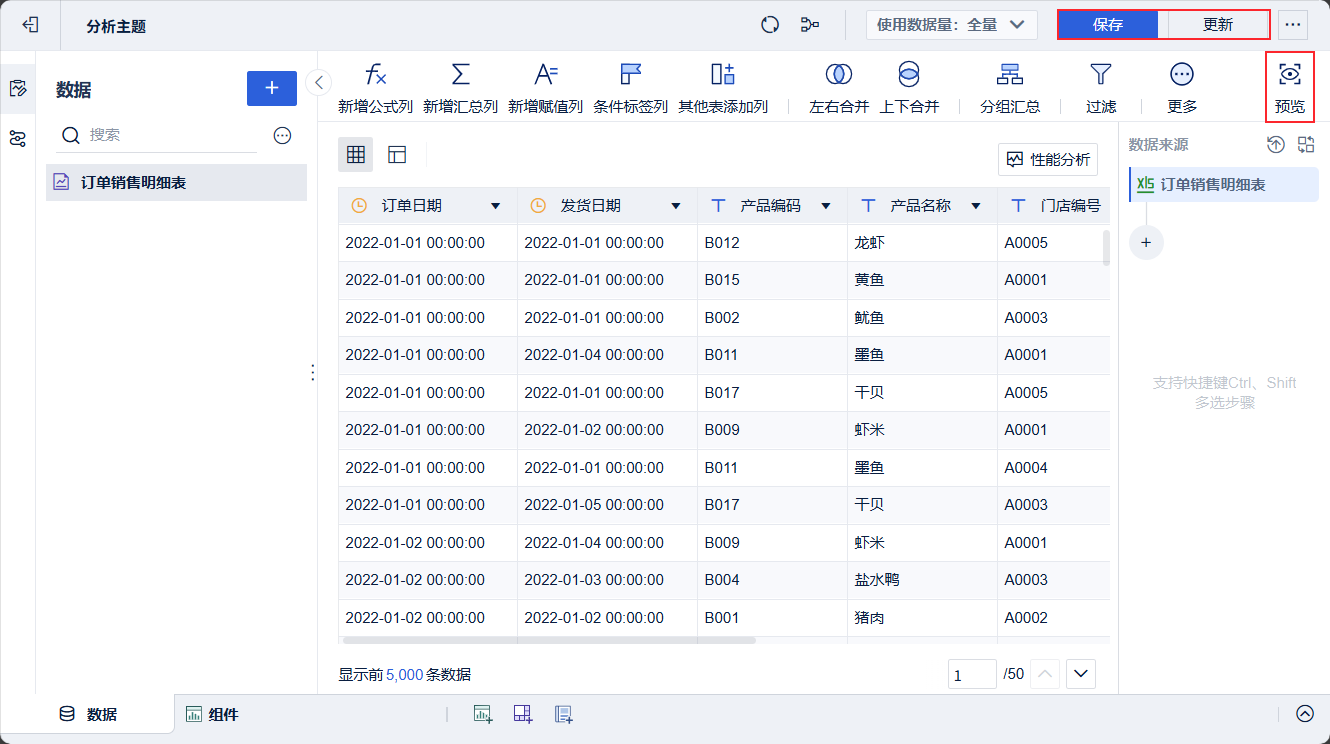This screenshot has height=744, width=1330.
Task: Click the cell containing 盐水鸭
Action: (x=922, y=580)
